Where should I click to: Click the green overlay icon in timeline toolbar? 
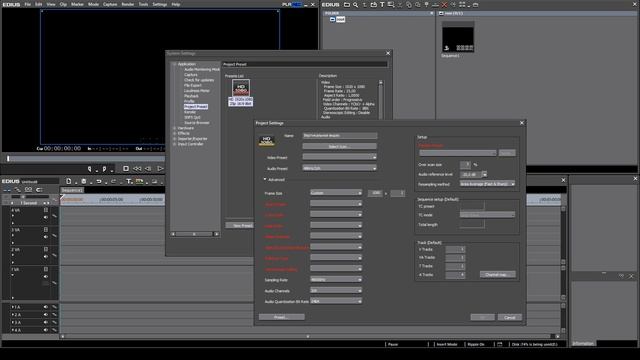click(x=140, y=181)
